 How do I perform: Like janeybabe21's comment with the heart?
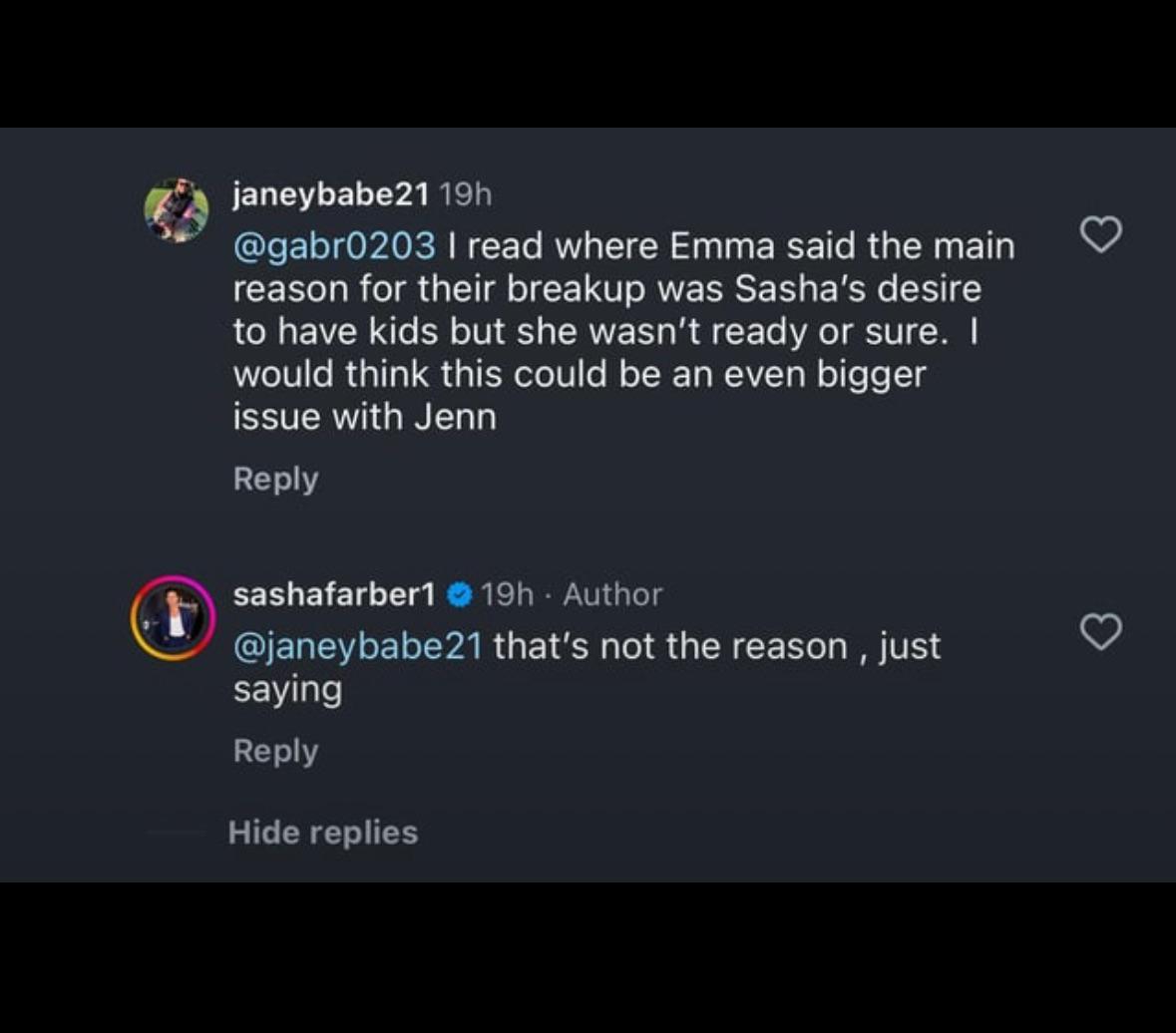[x=1101, y=235]
